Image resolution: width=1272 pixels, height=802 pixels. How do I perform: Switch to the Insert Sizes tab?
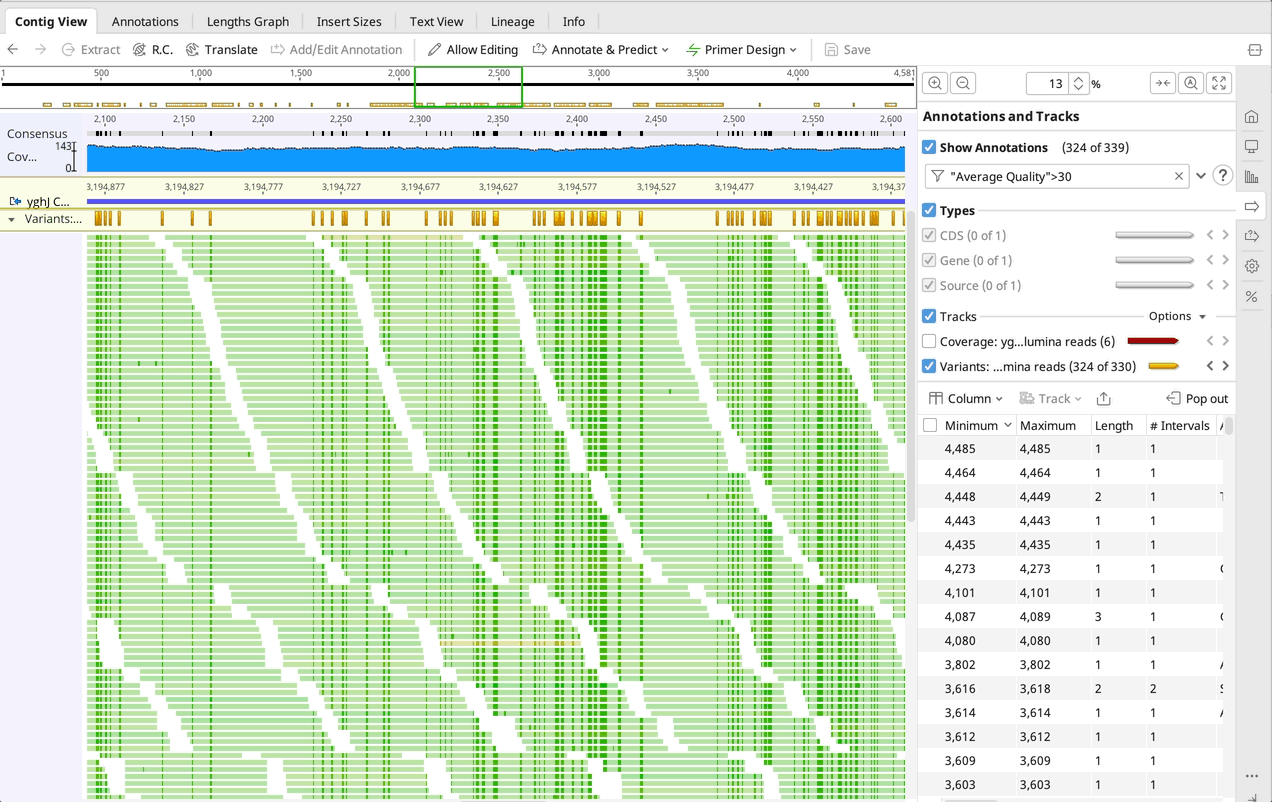click(349, 21)
